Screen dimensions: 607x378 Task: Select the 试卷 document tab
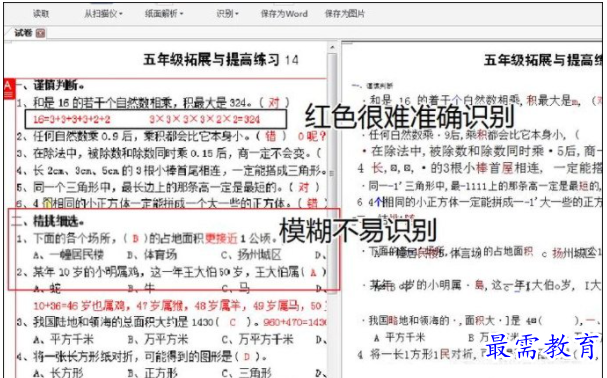click(23, 33)
